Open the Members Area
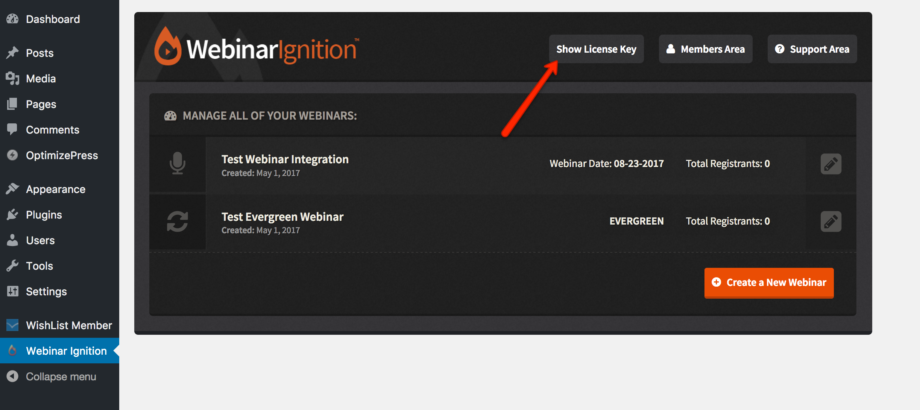This screenshot has width=920, height=410. coord(705,49)
